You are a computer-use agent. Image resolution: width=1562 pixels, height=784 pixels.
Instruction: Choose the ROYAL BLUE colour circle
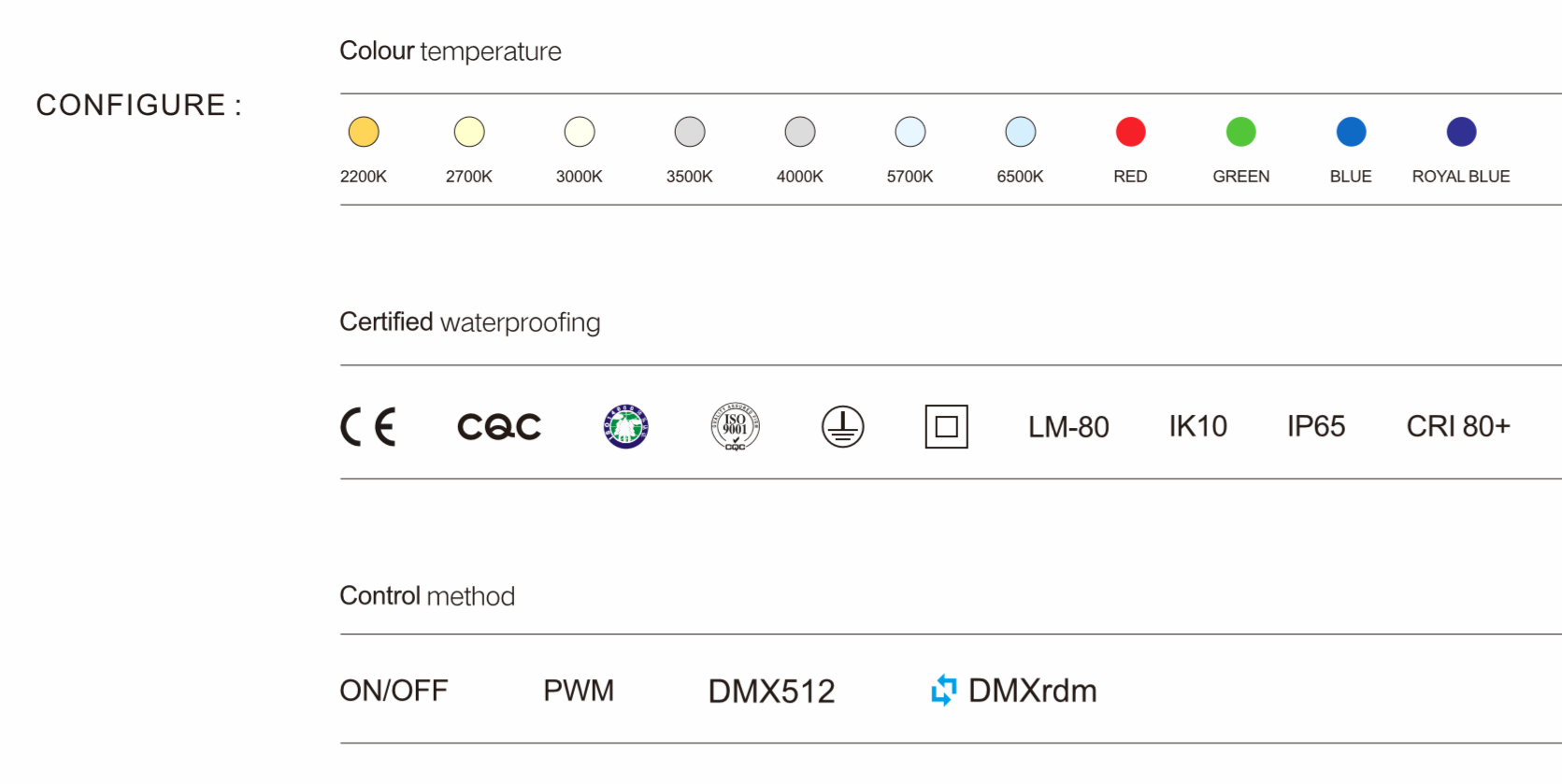coord(1462,132)
